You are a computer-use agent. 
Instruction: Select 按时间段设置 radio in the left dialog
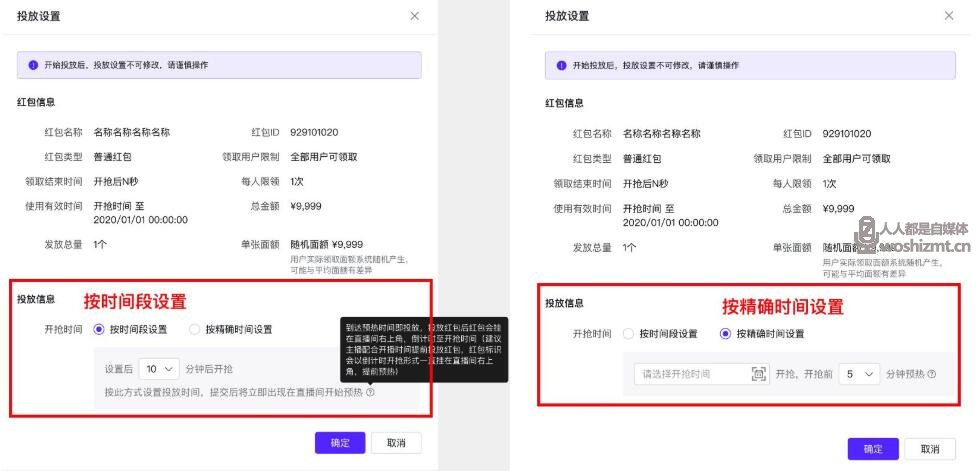[99, 329]
